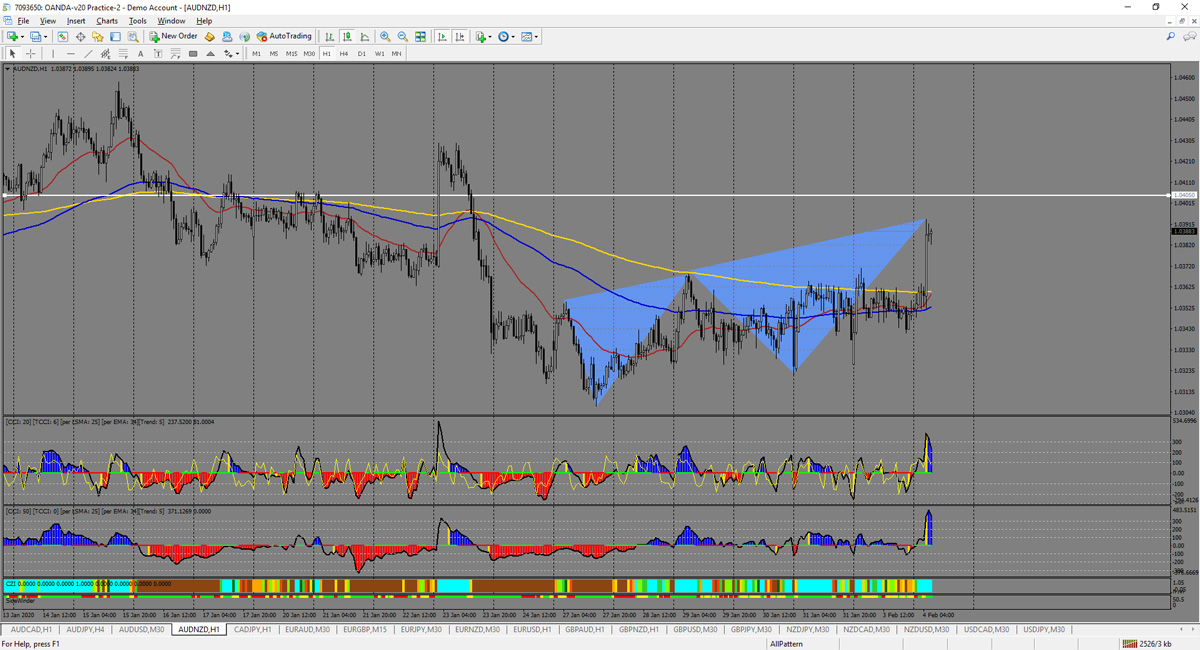1200x650 pixels.
Task: Select the Fibonacci retracement tool
Action: [x=122, y=53]
